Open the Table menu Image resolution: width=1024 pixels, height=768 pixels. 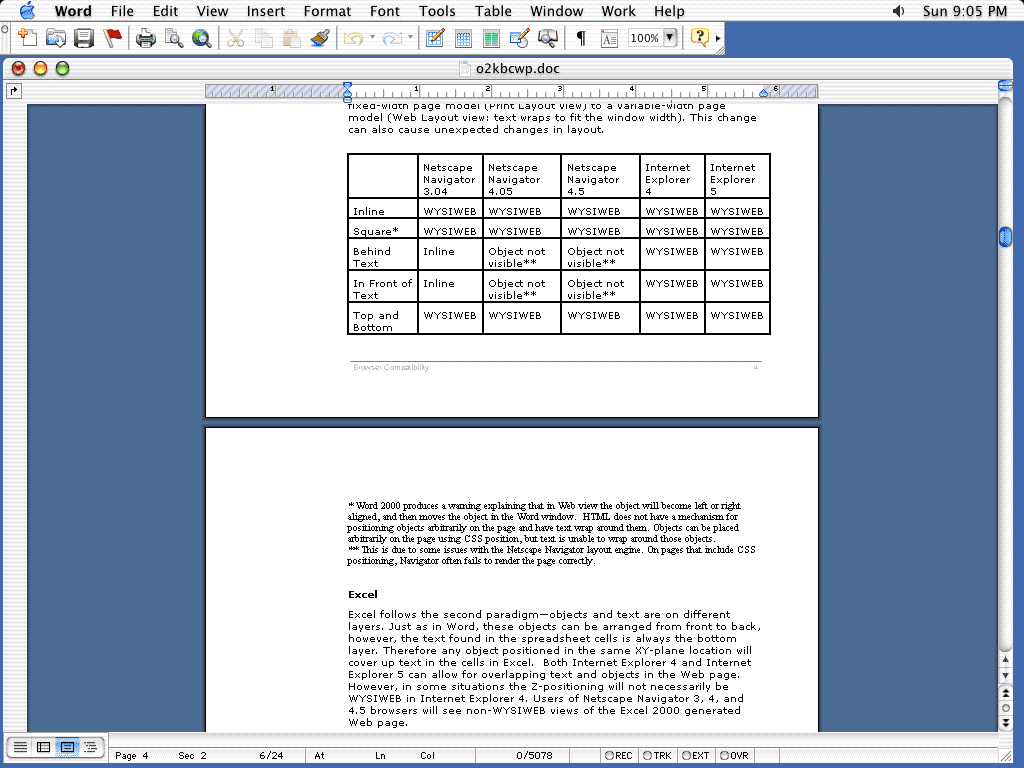click(493, 11)
